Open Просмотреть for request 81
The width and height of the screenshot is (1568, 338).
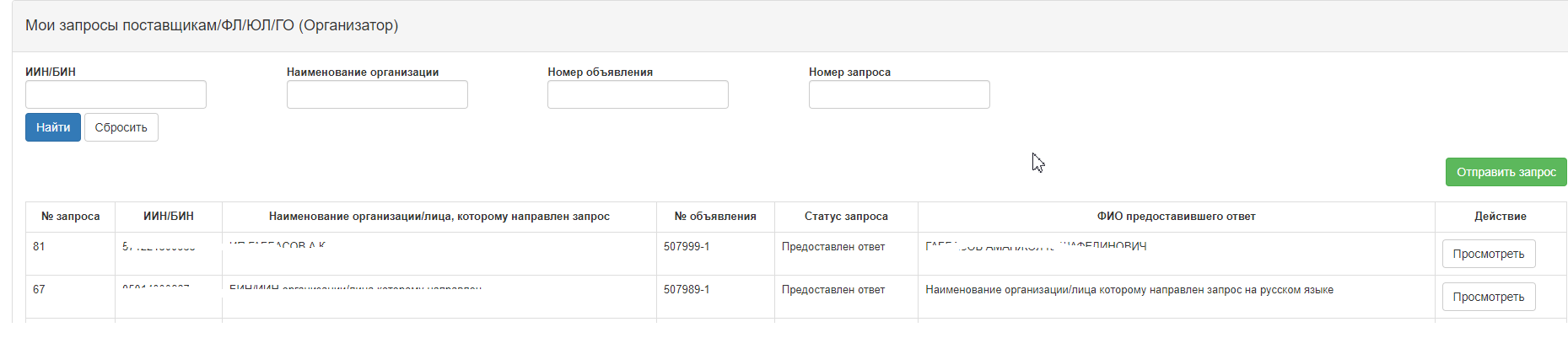point(1488,254)
